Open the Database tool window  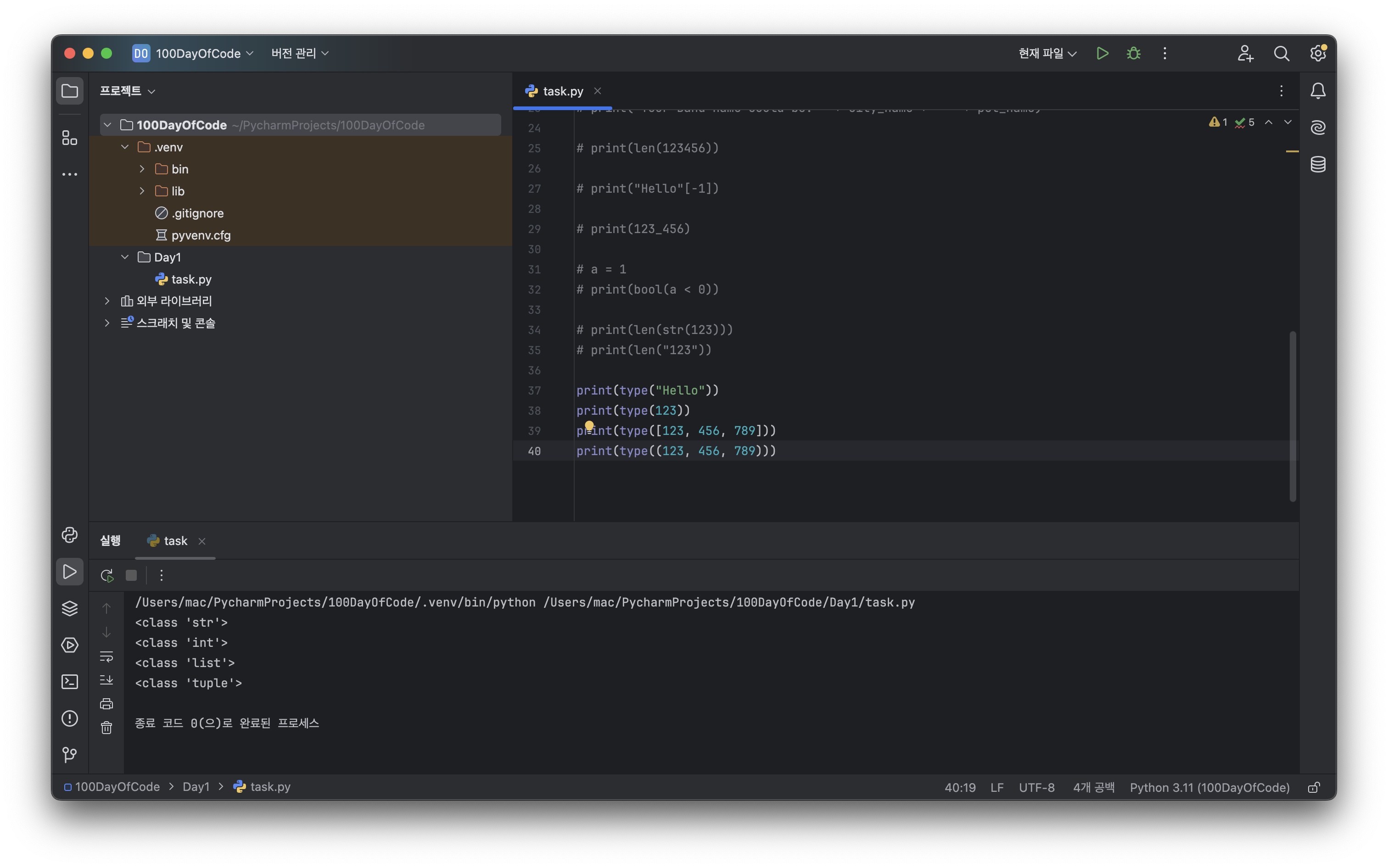pyautogui.click(x=1317, y=164)
